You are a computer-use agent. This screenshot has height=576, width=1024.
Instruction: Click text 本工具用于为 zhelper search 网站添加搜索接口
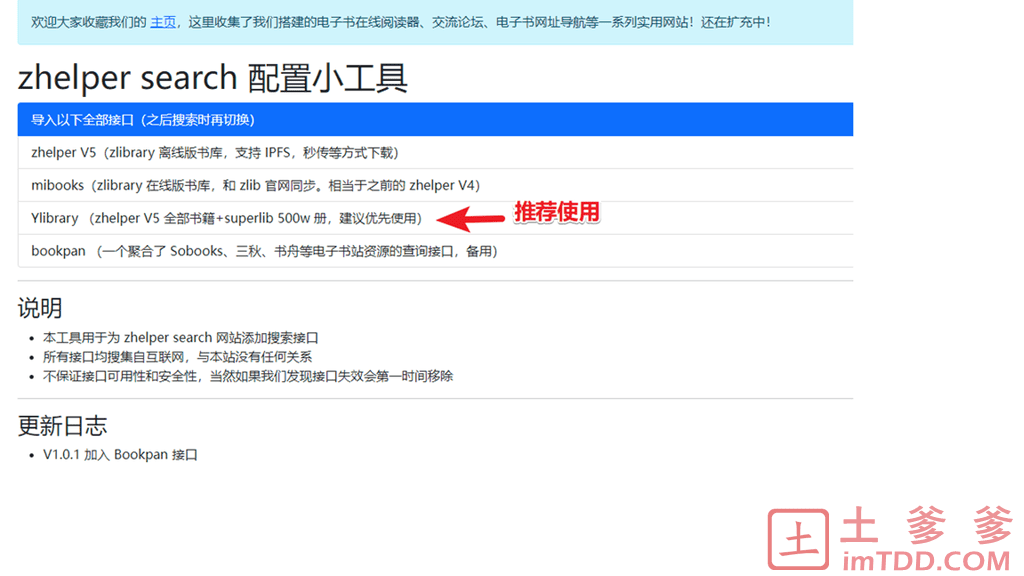[180, 338]
